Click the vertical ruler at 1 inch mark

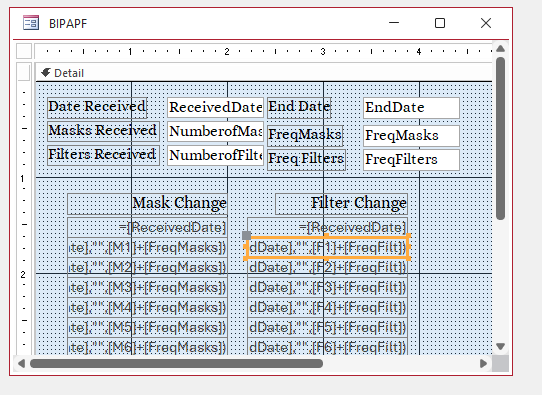[x=23, y=179]
